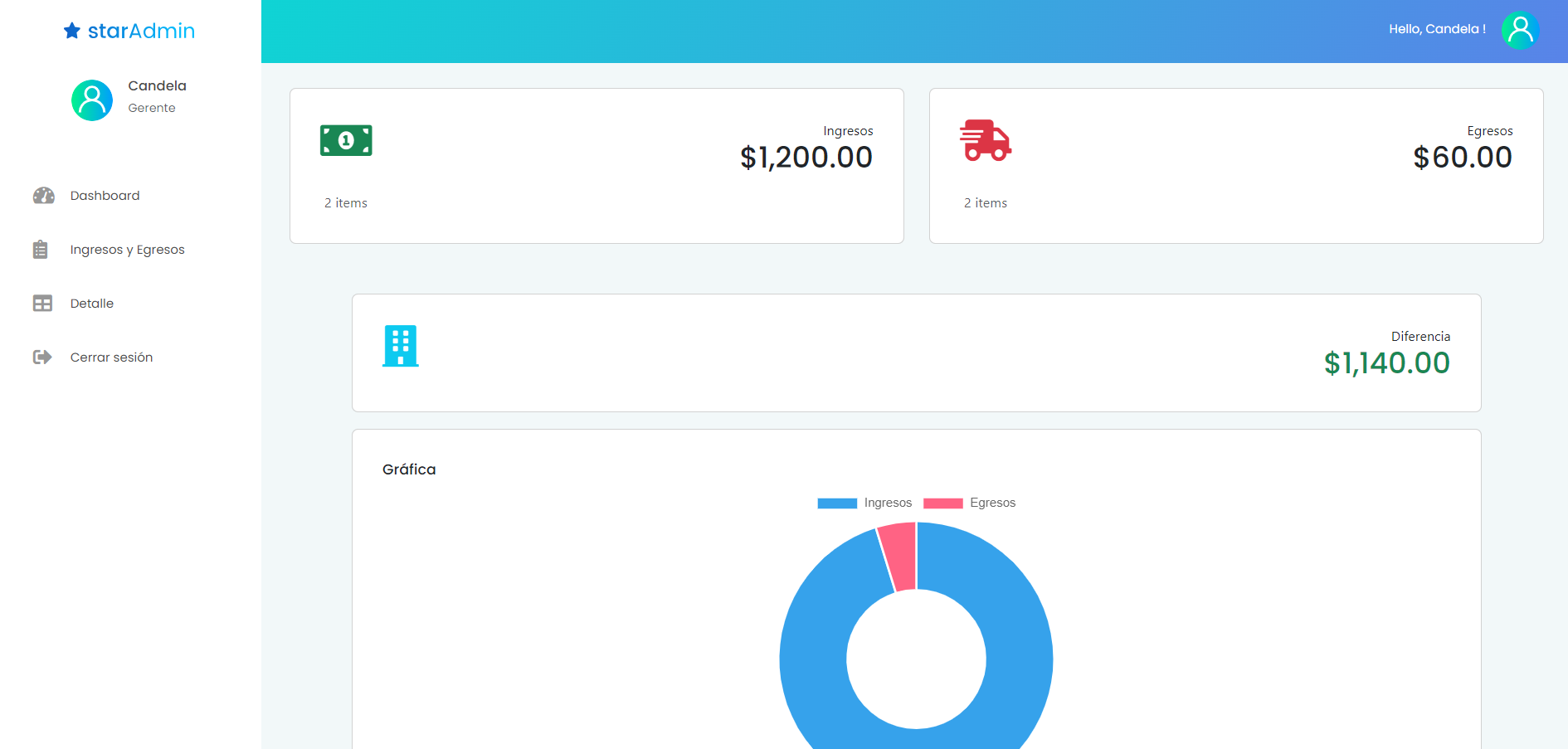Click the Gerente role label
This screenshot has width=1568, height=749.
coord(152,108)
